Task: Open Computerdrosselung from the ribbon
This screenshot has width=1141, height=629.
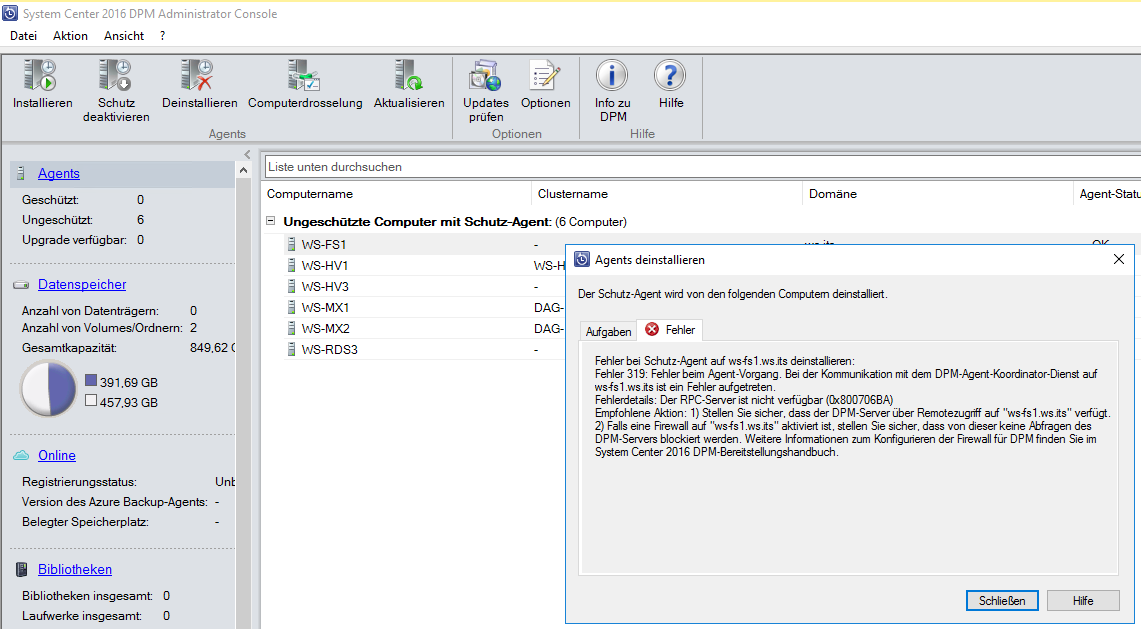Action: pyautogui.click(x=304, y=76)
